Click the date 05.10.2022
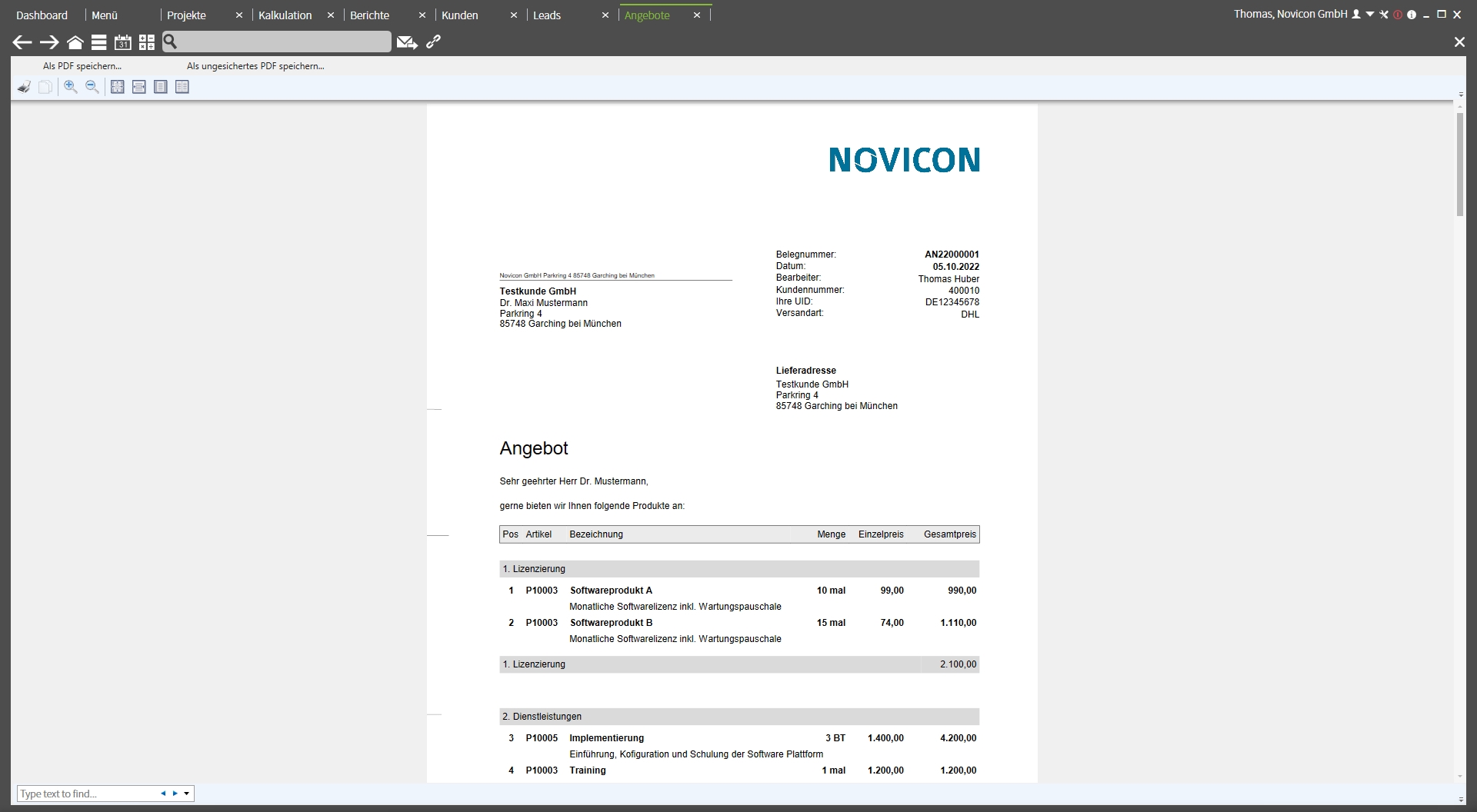Viewport: 1477px width, 812px height. pyautogui.click(x=956, y=267)
